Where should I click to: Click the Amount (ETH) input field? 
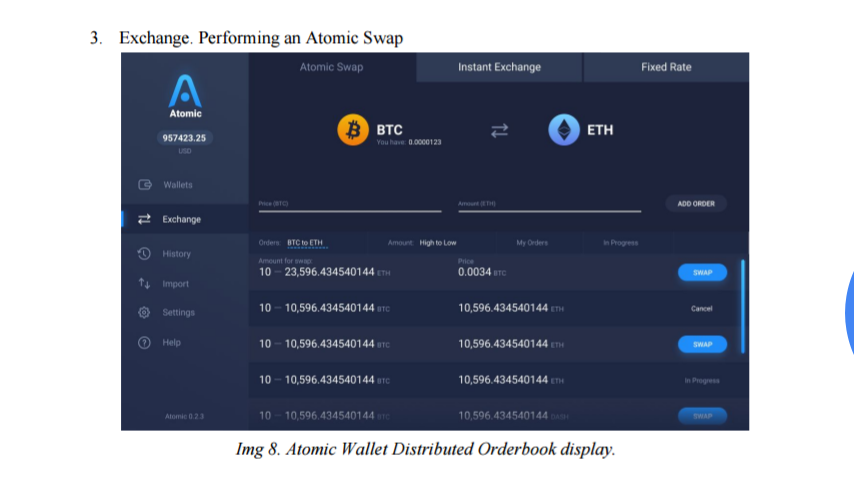(x=550, y=205)
